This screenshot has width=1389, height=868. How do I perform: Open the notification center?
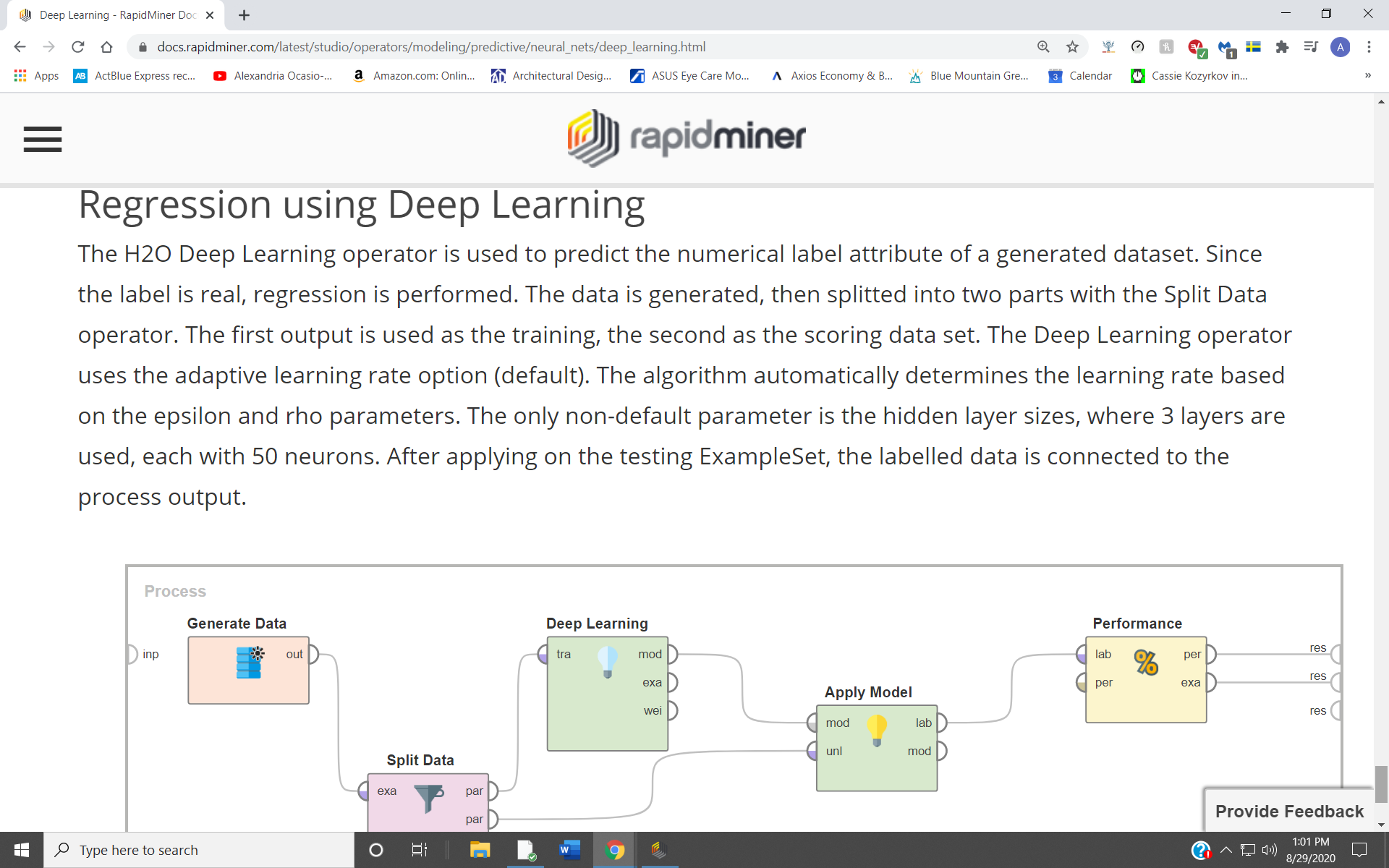pos(1360,850)
